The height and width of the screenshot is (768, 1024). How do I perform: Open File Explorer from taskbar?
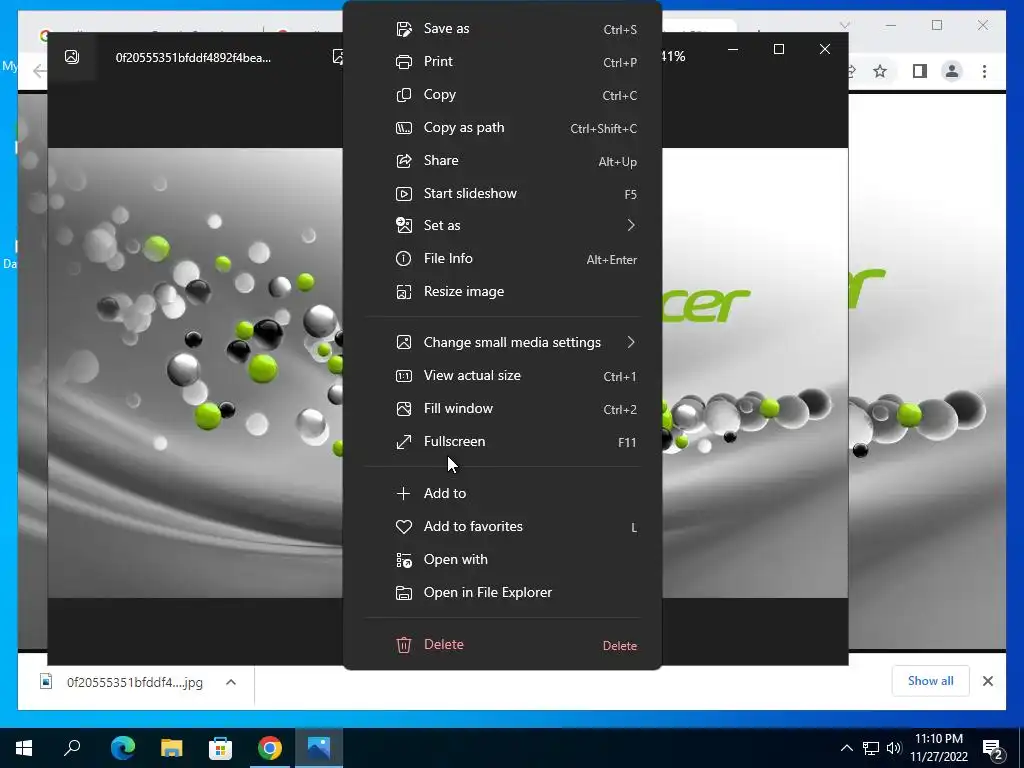(x=172, y=747)
